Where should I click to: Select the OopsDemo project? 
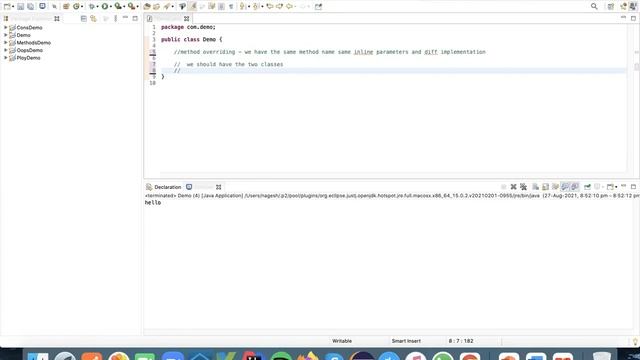(29, 50)
